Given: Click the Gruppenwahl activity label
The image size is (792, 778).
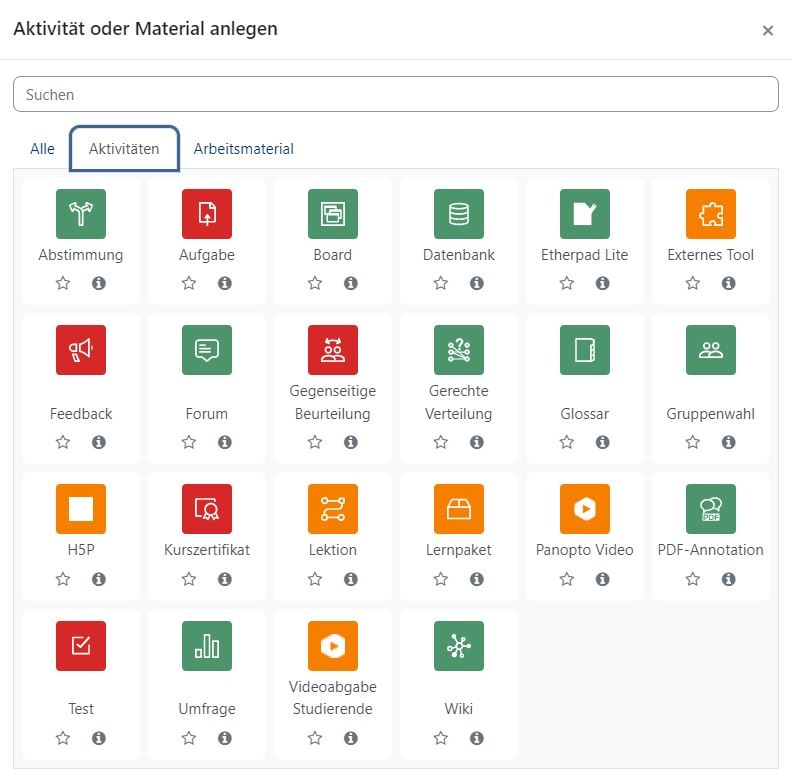Looking at the screenshot, I should 711,414.
